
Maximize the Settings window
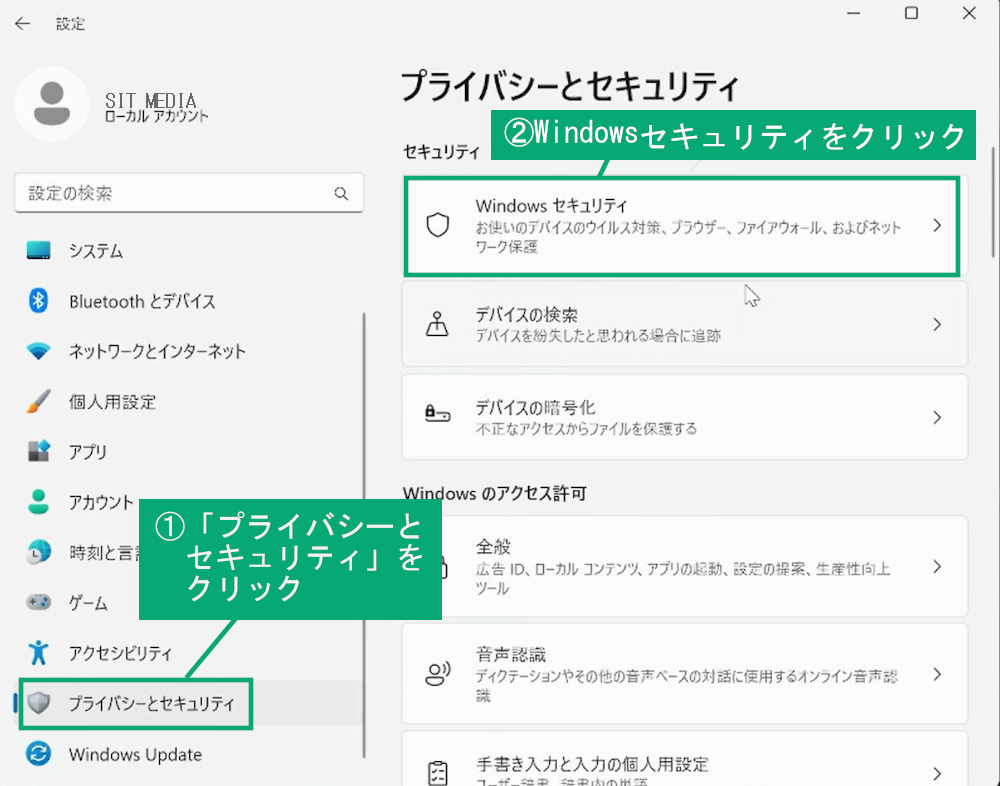911,13
